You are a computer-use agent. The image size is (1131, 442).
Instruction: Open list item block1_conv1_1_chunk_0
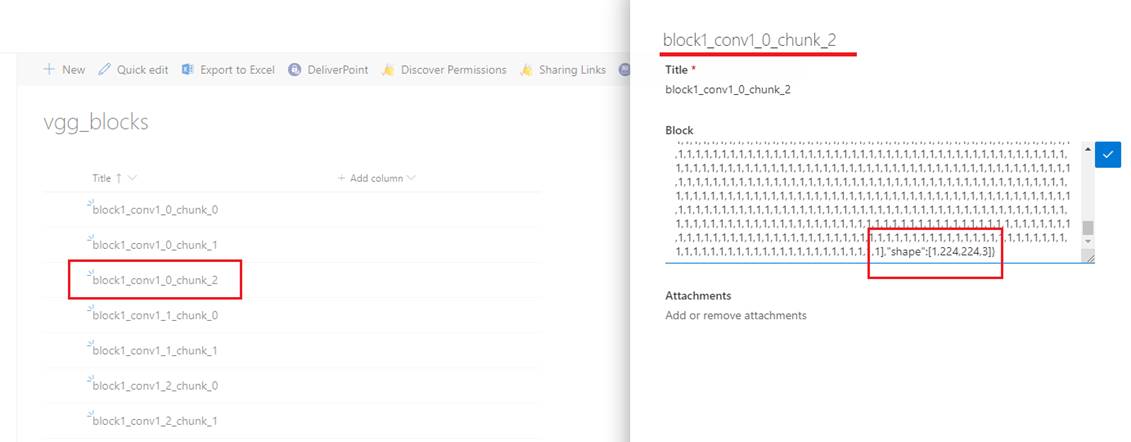coord(155,315)
